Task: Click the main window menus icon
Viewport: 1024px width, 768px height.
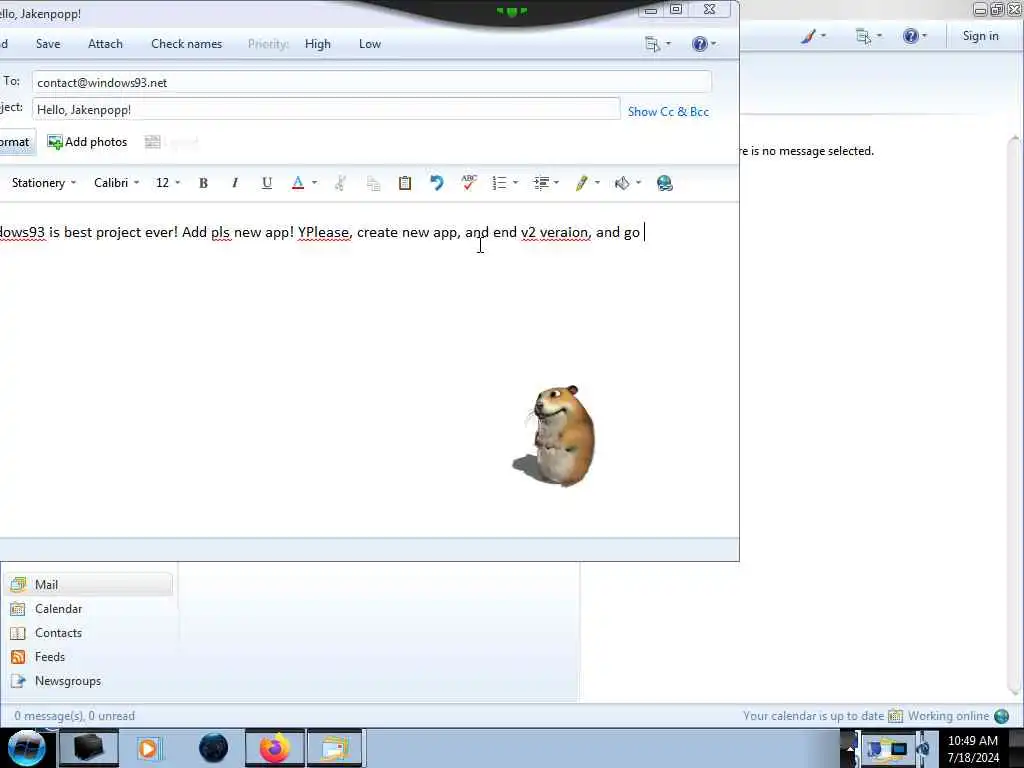Action: click(x=863, y=36)
